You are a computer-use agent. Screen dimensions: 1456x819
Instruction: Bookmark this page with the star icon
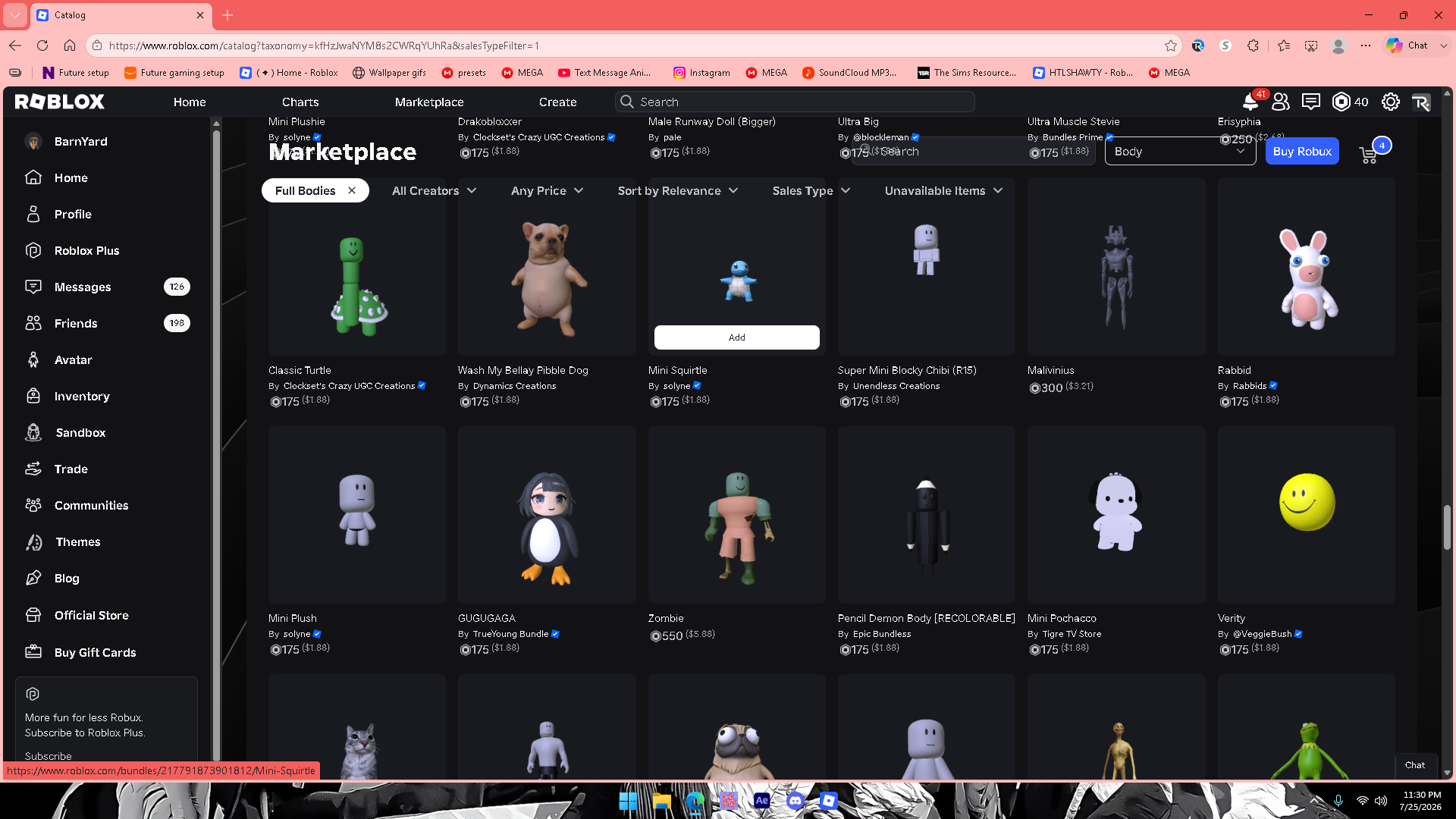click(x=1171, y=45)
